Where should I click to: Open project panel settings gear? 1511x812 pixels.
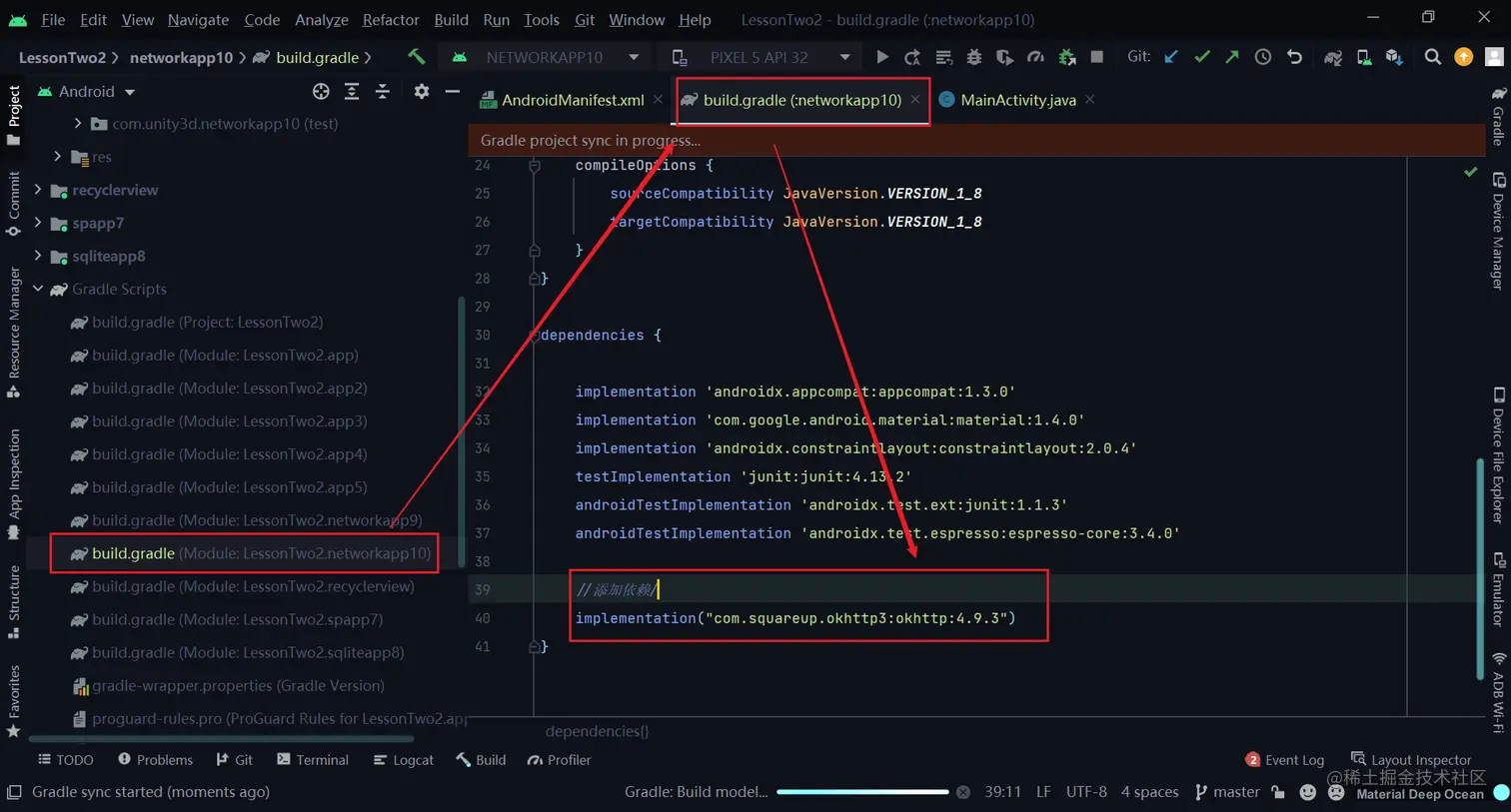point(422,91)
